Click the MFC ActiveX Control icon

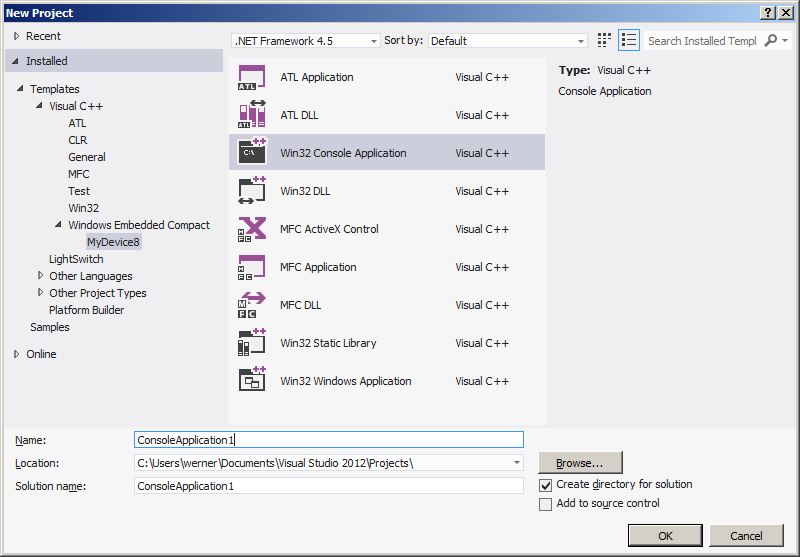click(252, 229)
